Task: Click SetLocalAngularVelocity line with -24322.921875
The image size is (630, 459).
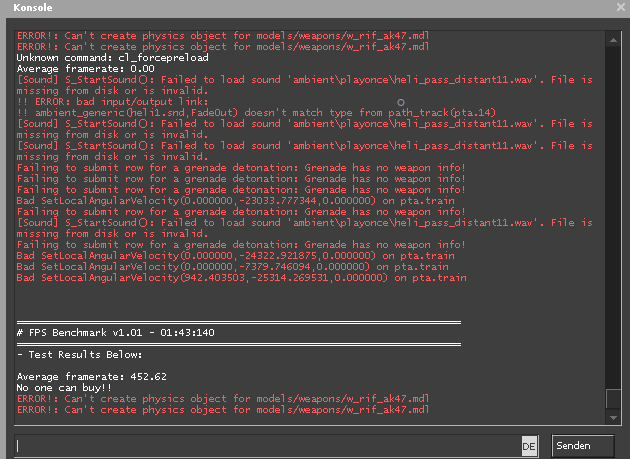Action: pyautogui.click(x=235, y=256)
